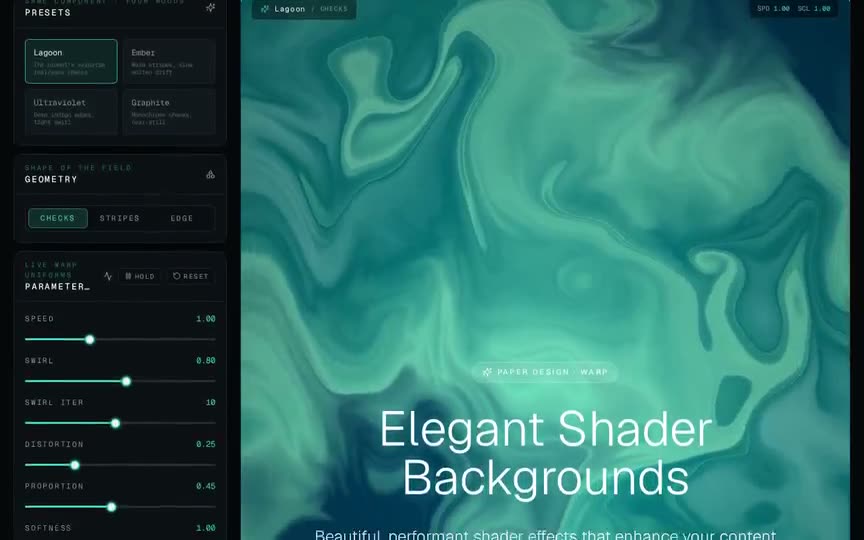864x540 pixels.
Task: Select the Lagoon preset card
Action: [71, 61]
